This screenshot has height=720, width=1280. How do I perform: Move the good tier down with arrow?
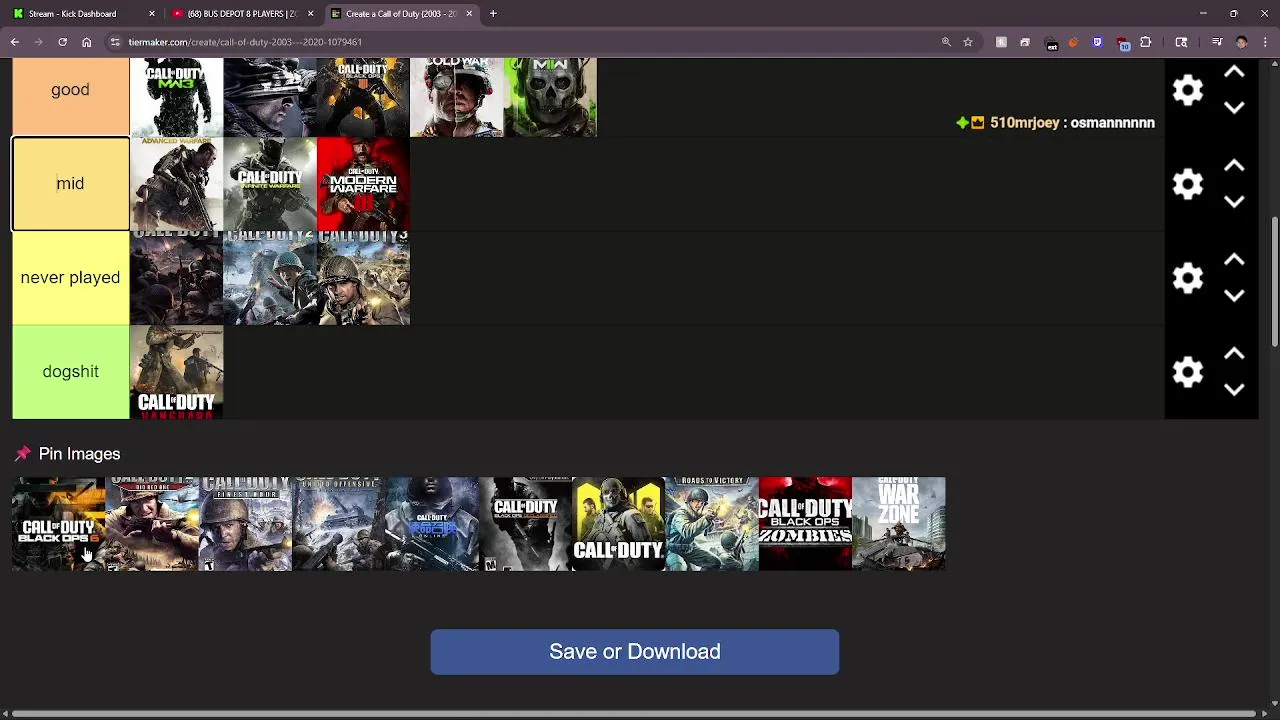tap(1234, 108)
